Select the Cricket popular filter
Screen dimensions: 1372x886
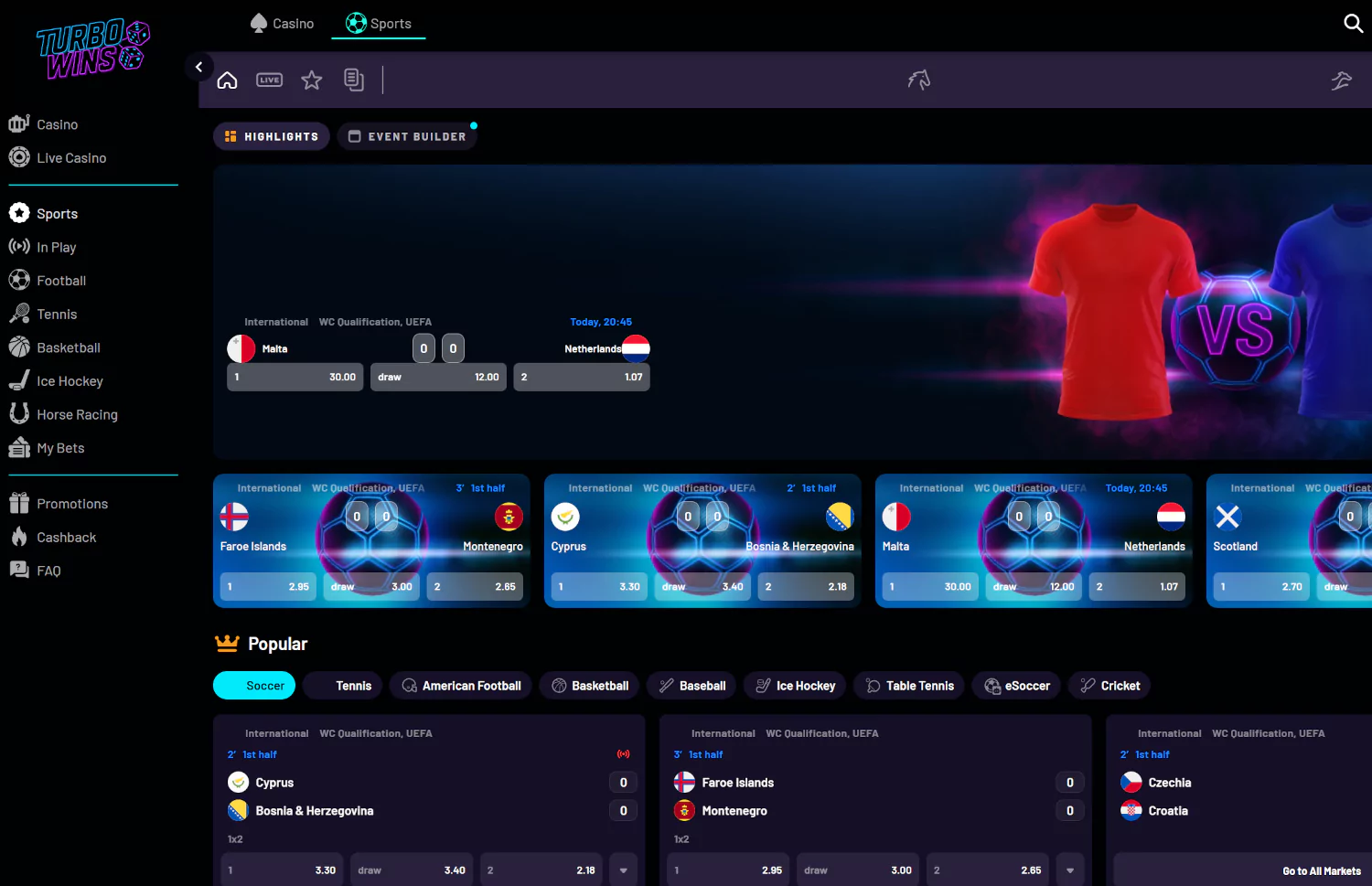(x=1109, y=686)
